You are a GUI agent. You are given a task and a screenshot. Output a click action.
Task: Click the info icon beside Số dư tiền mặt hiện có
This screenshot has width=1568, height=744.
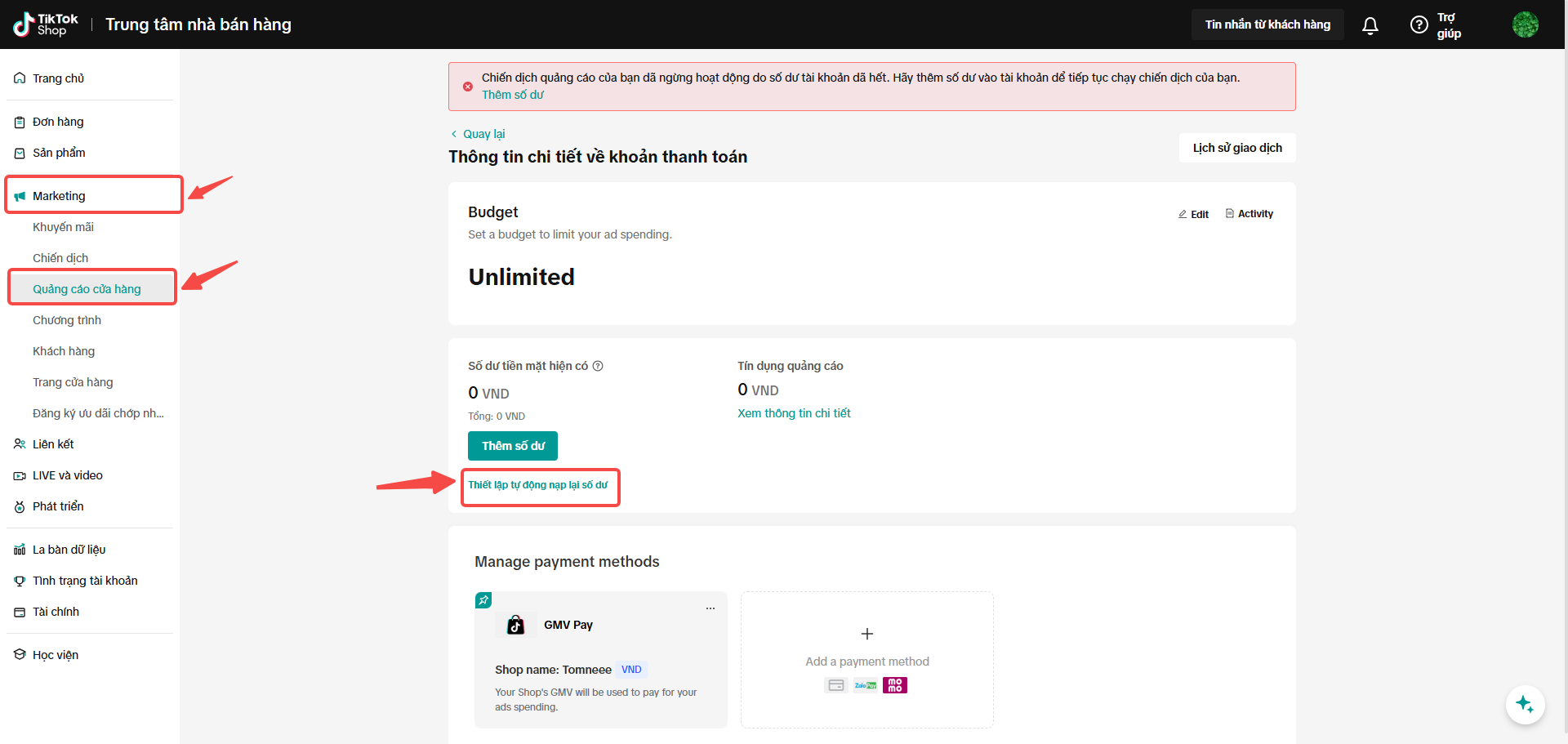(598, 366)
